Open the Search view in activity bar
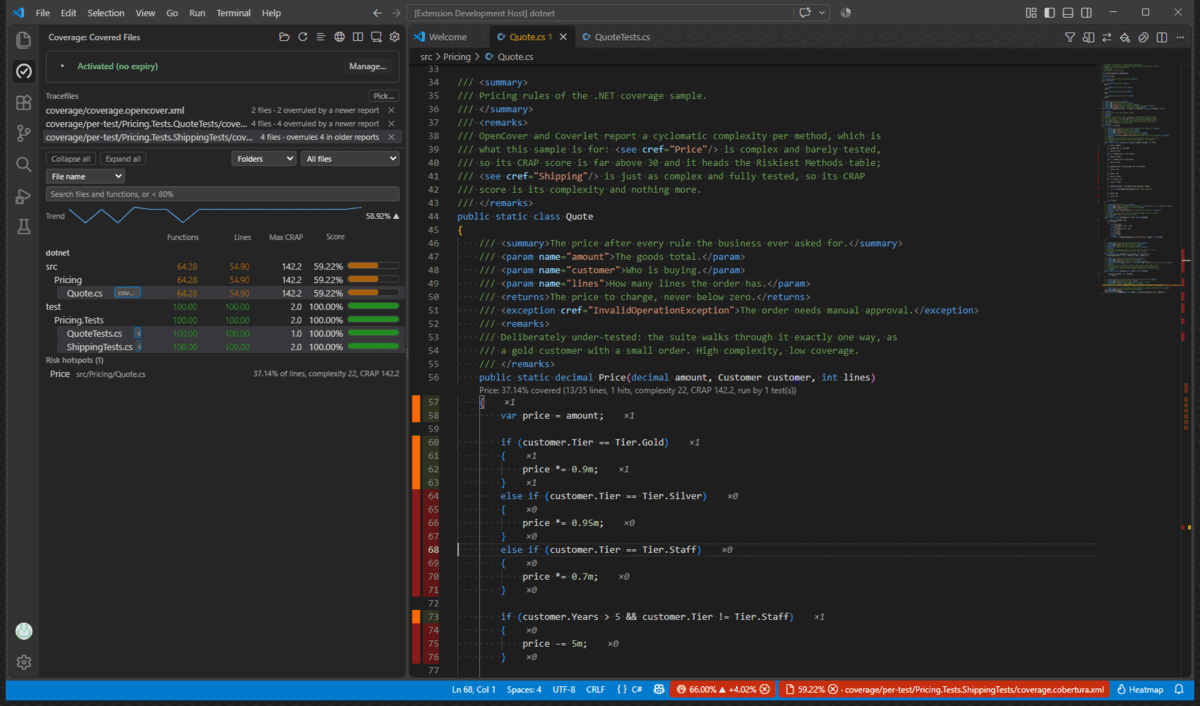 pyautogui.click(x=24, y=164)
